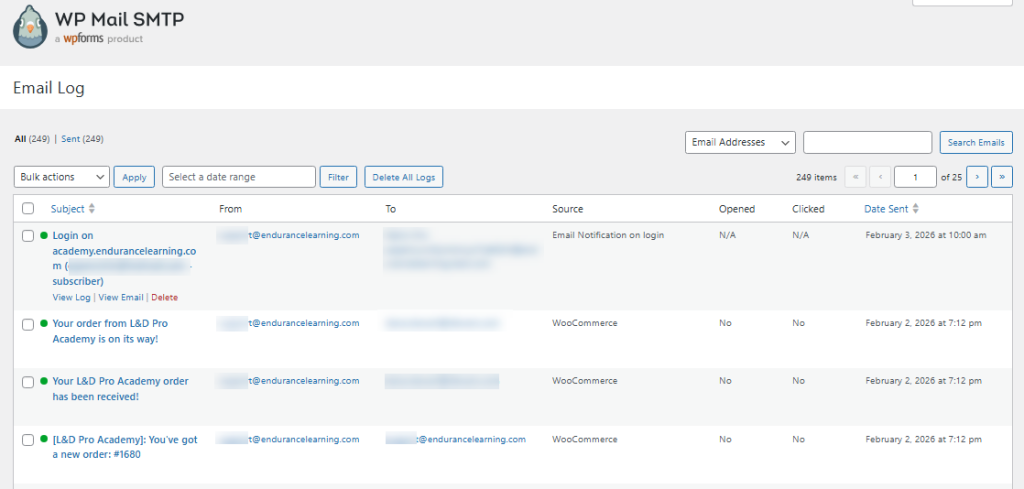Check the Login on academy email row
The height and width of the screenshot is (489, 1024).
[28, 236]
